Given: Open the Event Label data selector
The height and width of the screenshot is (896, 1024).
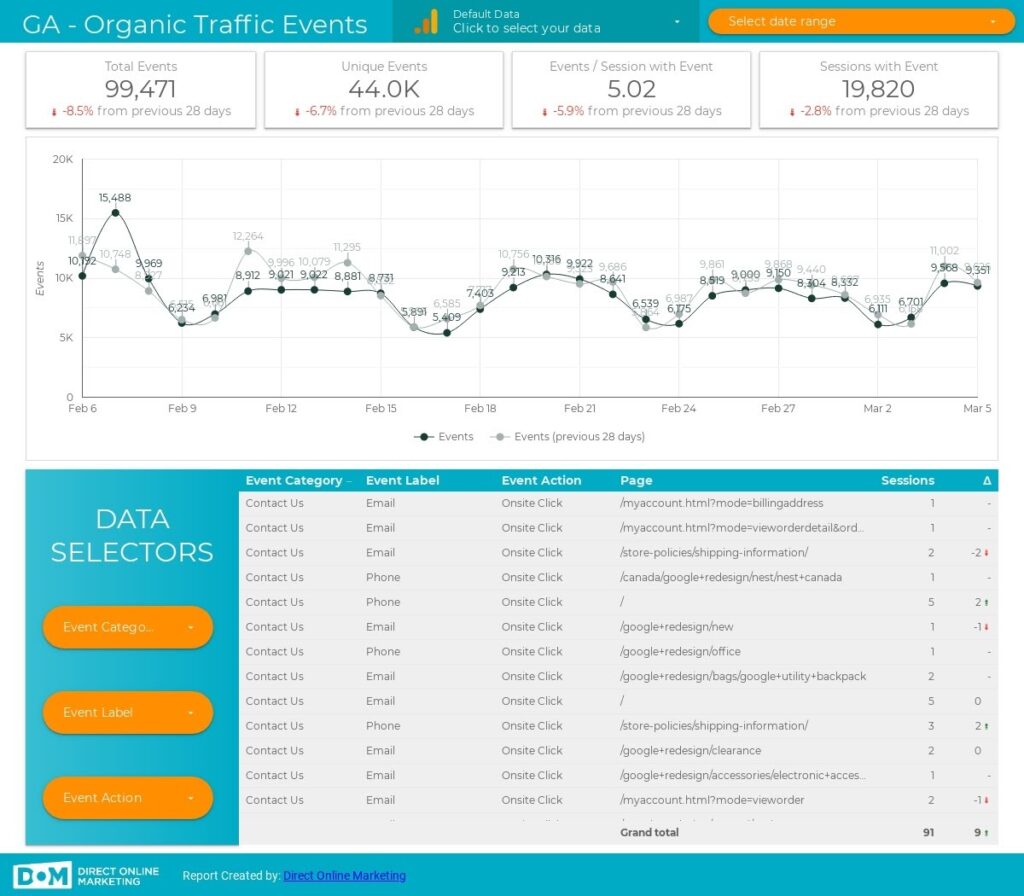Looking at the screenshot, I should pyautogui.click(x=127, y=712).
